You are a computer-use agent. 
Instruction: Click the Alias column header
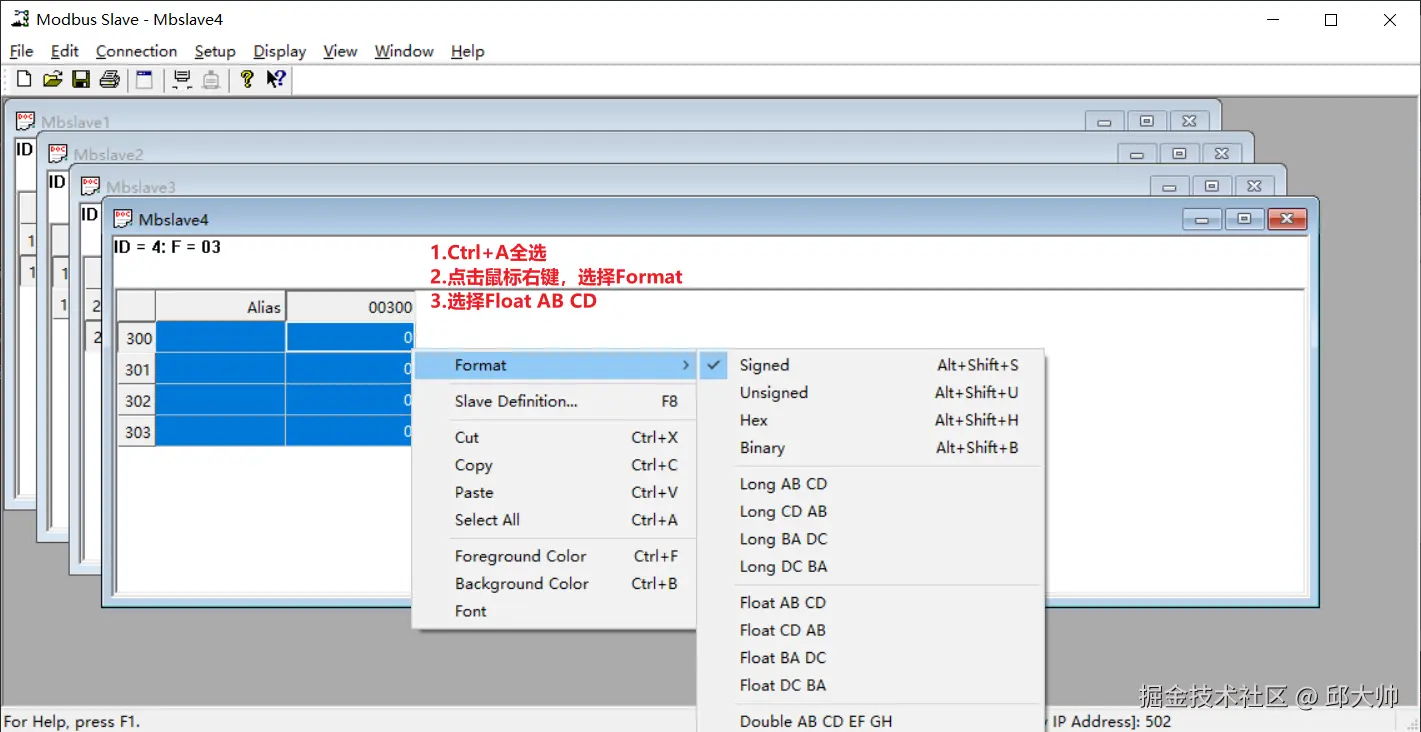tap(221, 307)
